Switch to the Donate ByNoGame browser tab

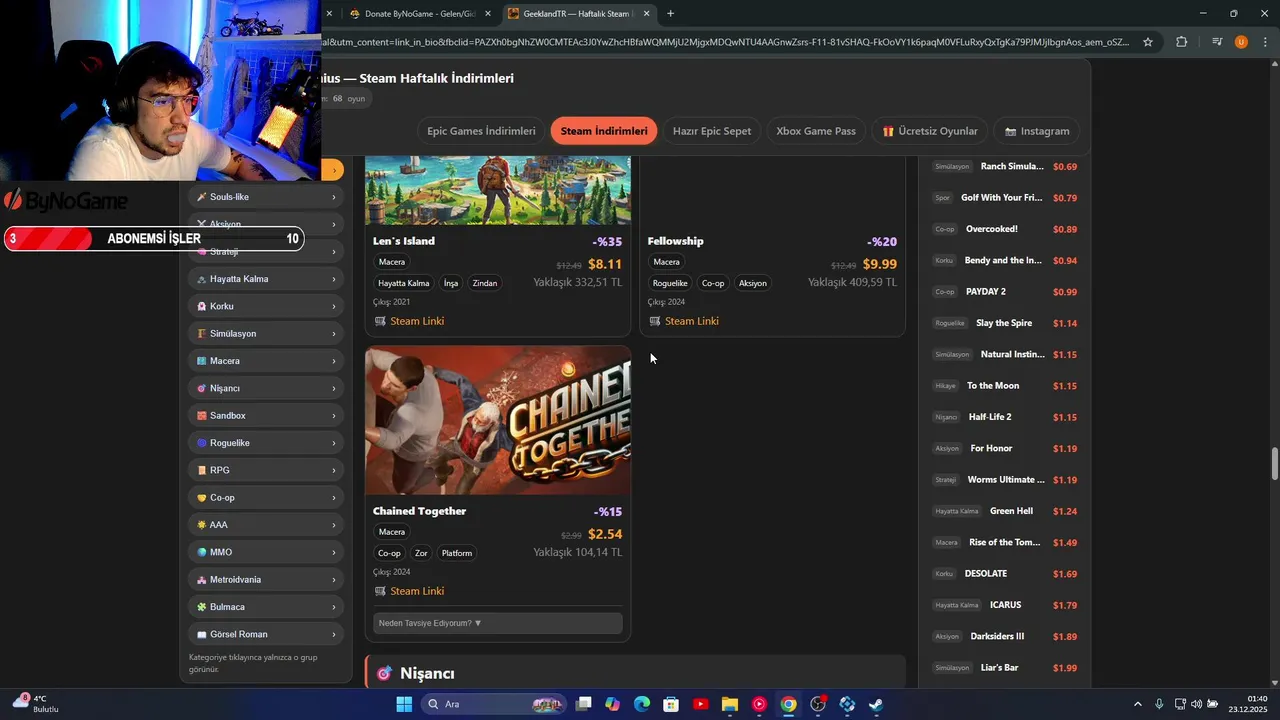(419, 14)
